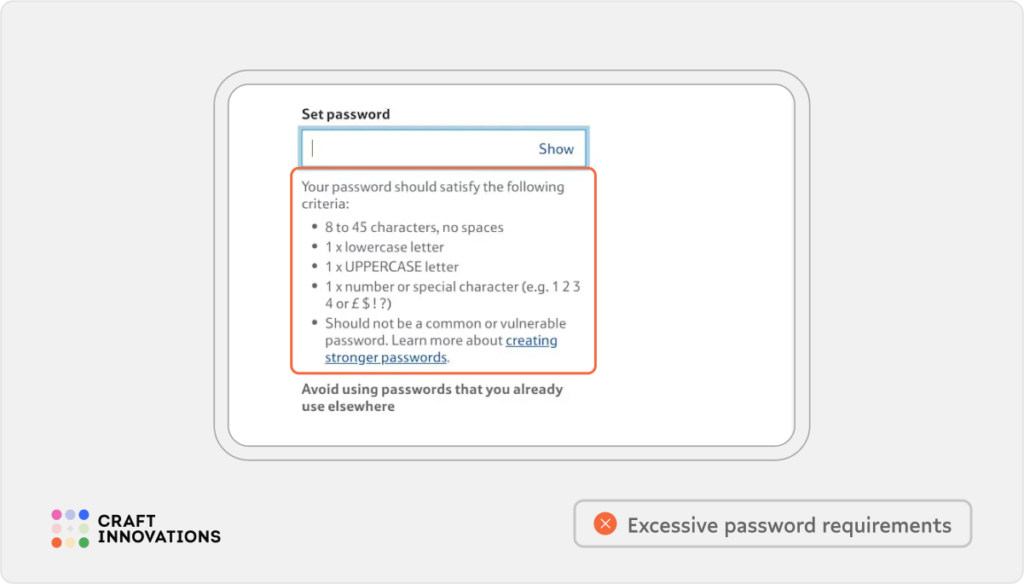Click the blue dot in the logo
Viewport: 1024px width, 584px height.
83,514
